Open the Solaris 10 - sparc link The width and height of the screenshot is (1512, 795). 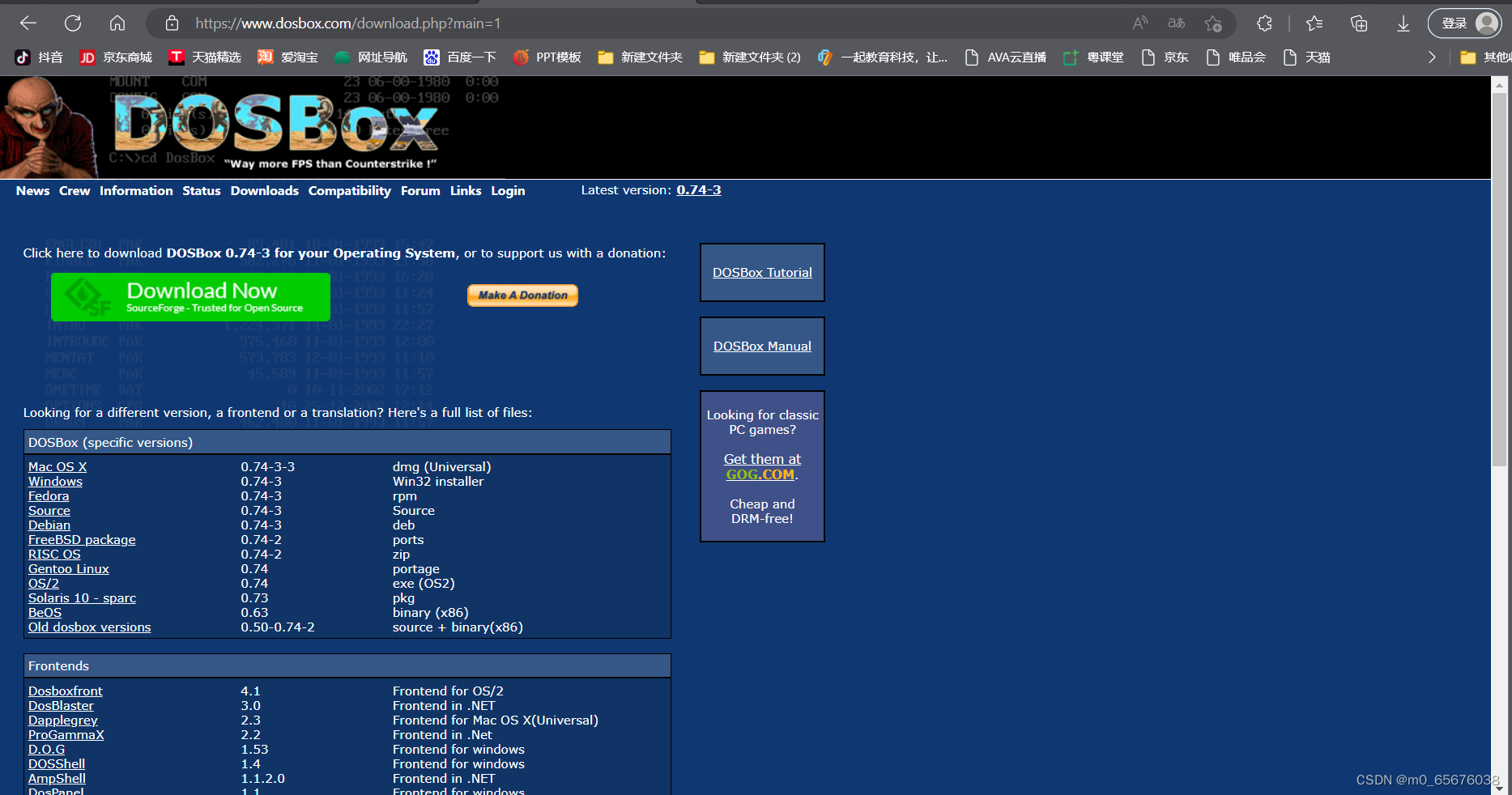click(82, 598)
